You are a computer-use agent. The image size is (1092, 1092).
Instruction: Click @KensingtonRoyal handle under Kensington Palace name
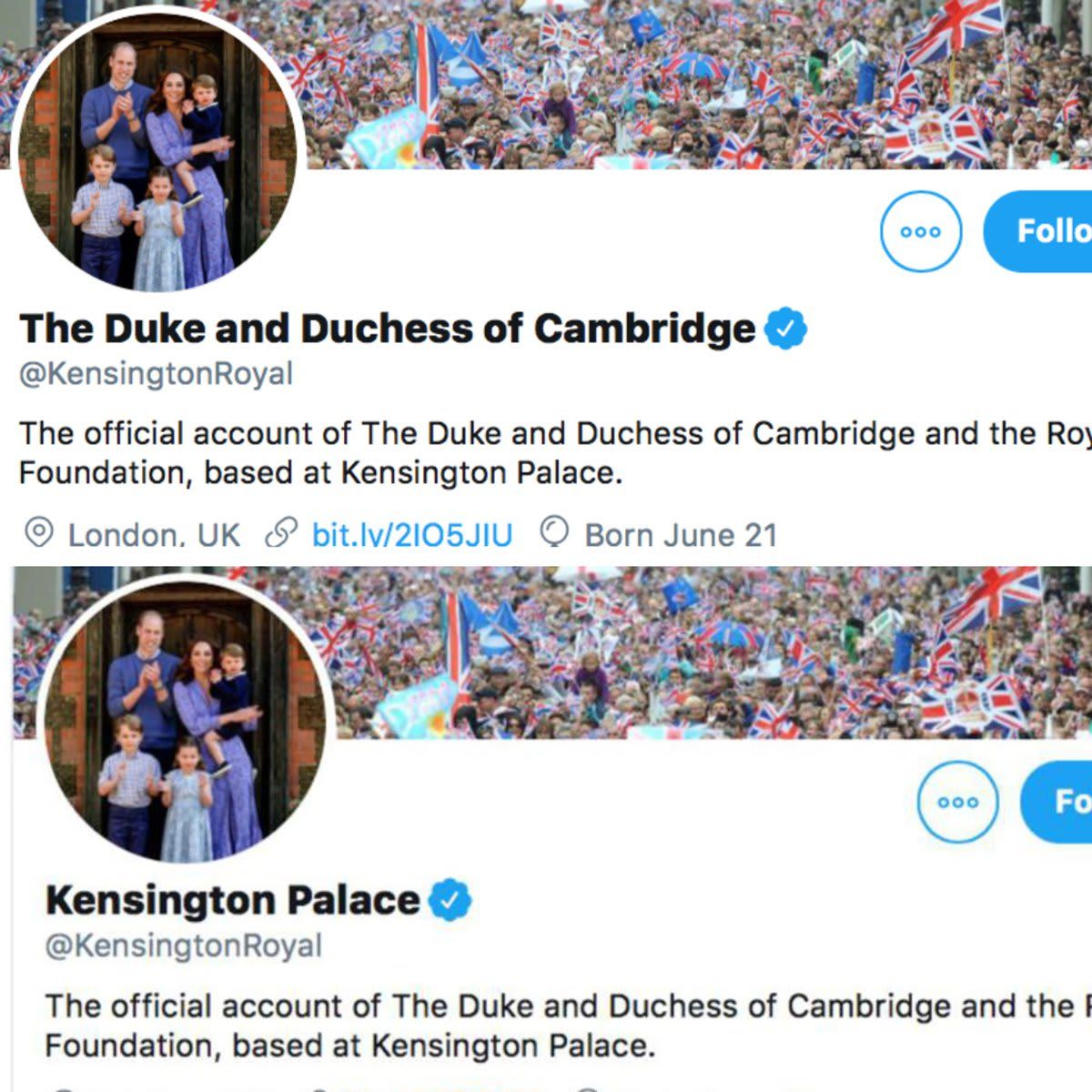(x=184, y=945)
